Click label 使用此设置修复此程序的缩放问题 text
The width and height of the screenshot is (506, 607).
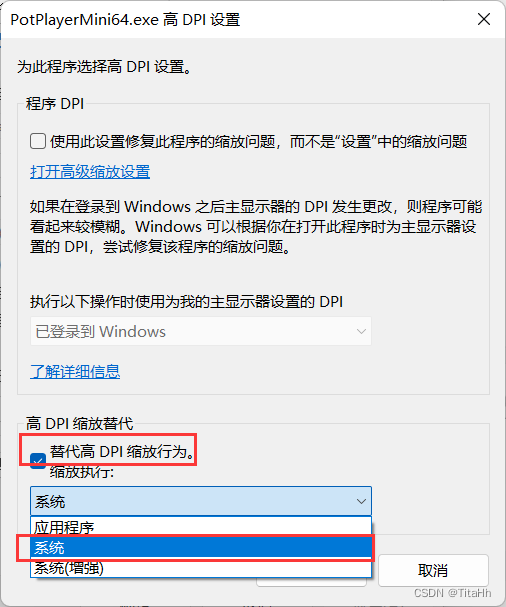pos(258,142)
